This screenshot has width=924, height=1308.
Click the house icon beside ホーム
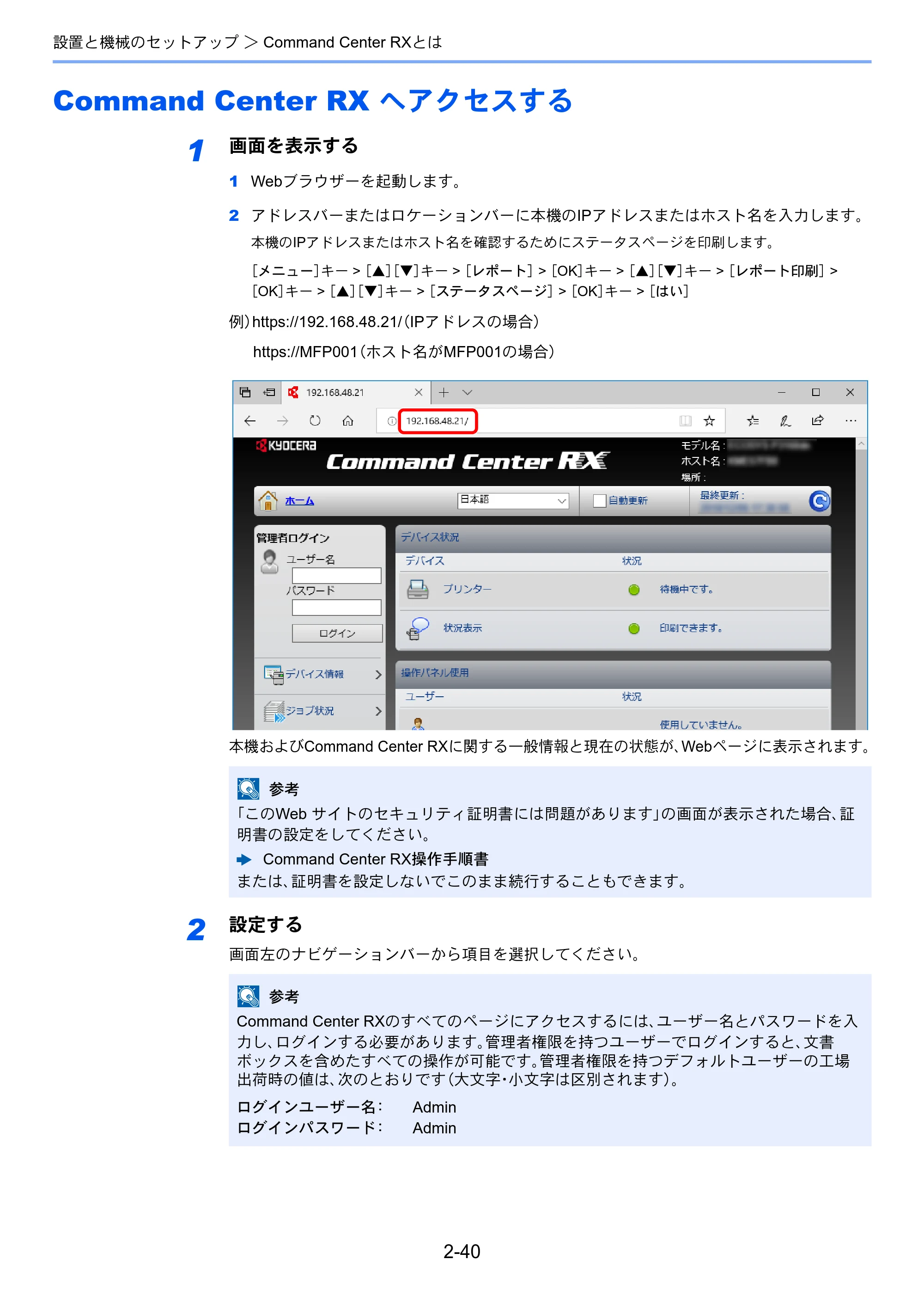click(x=268, y=501)
